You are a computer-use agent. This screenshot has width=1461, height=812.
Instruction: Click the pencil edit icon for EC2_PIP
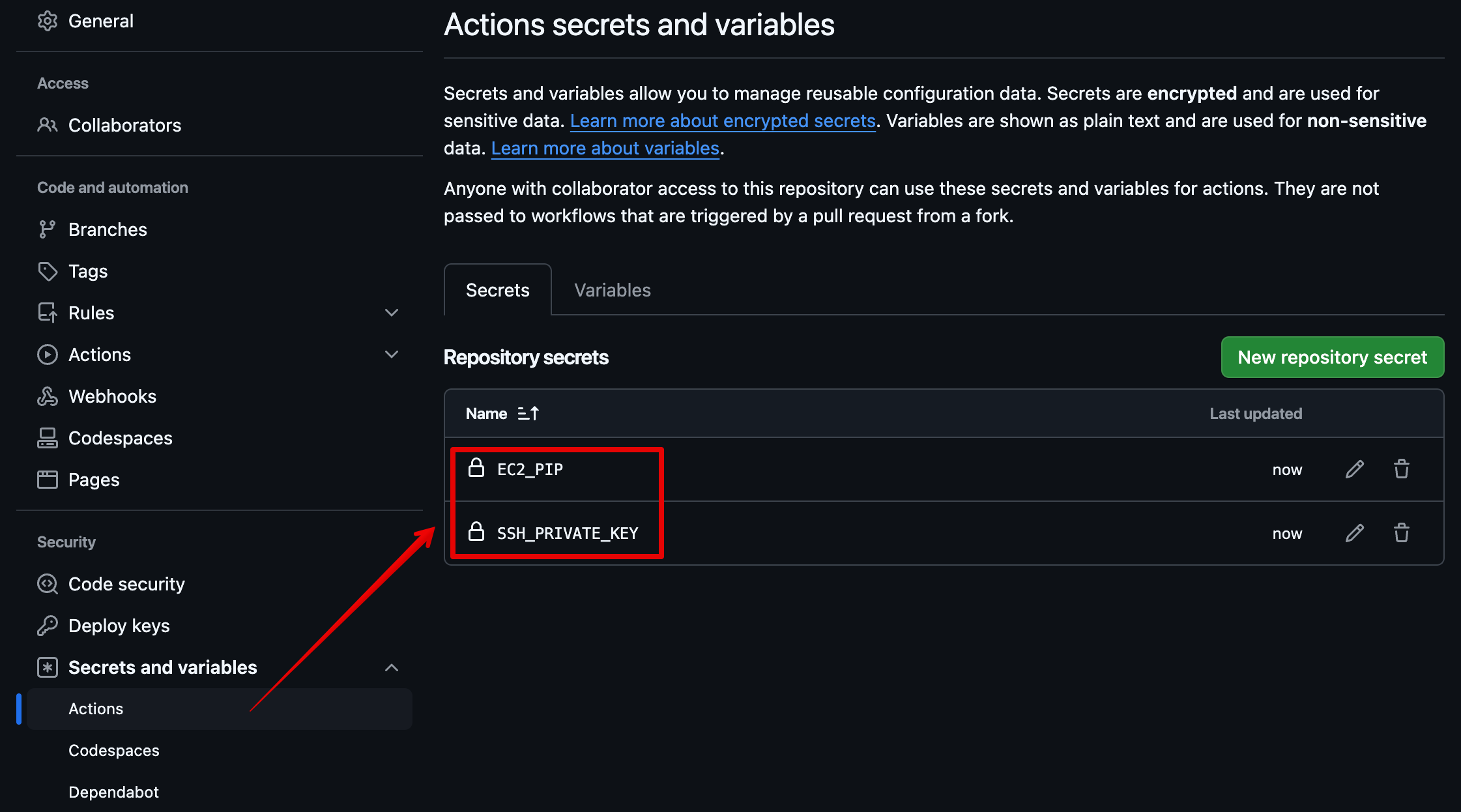point(1355,469)
